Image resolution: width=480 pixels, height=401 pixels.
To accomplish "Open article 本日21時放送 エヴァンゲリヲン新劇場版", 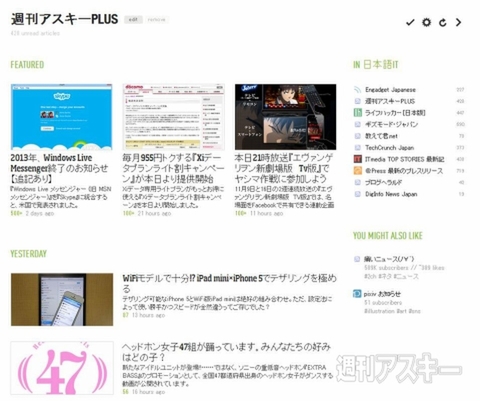I will tap(284, 168).
